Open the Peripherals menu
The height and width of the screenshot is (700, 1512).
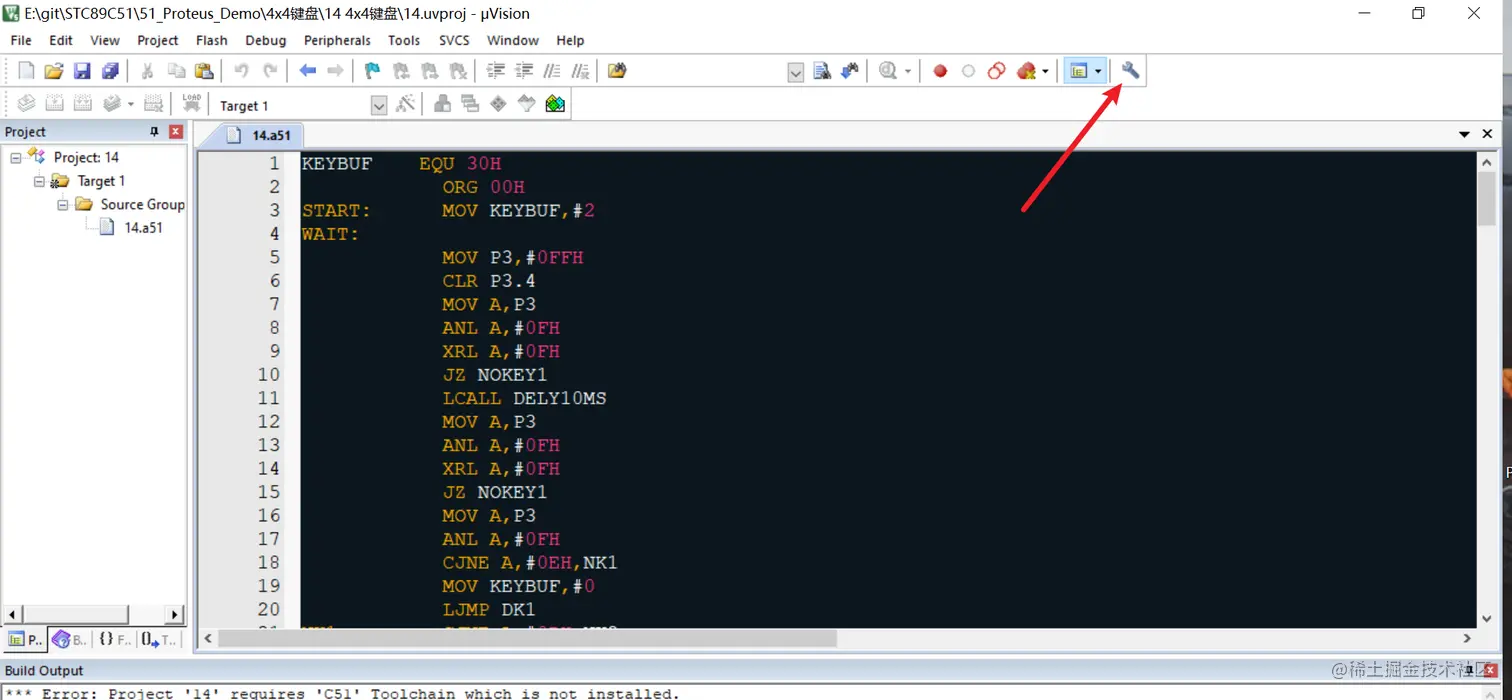tap(337, 41)
